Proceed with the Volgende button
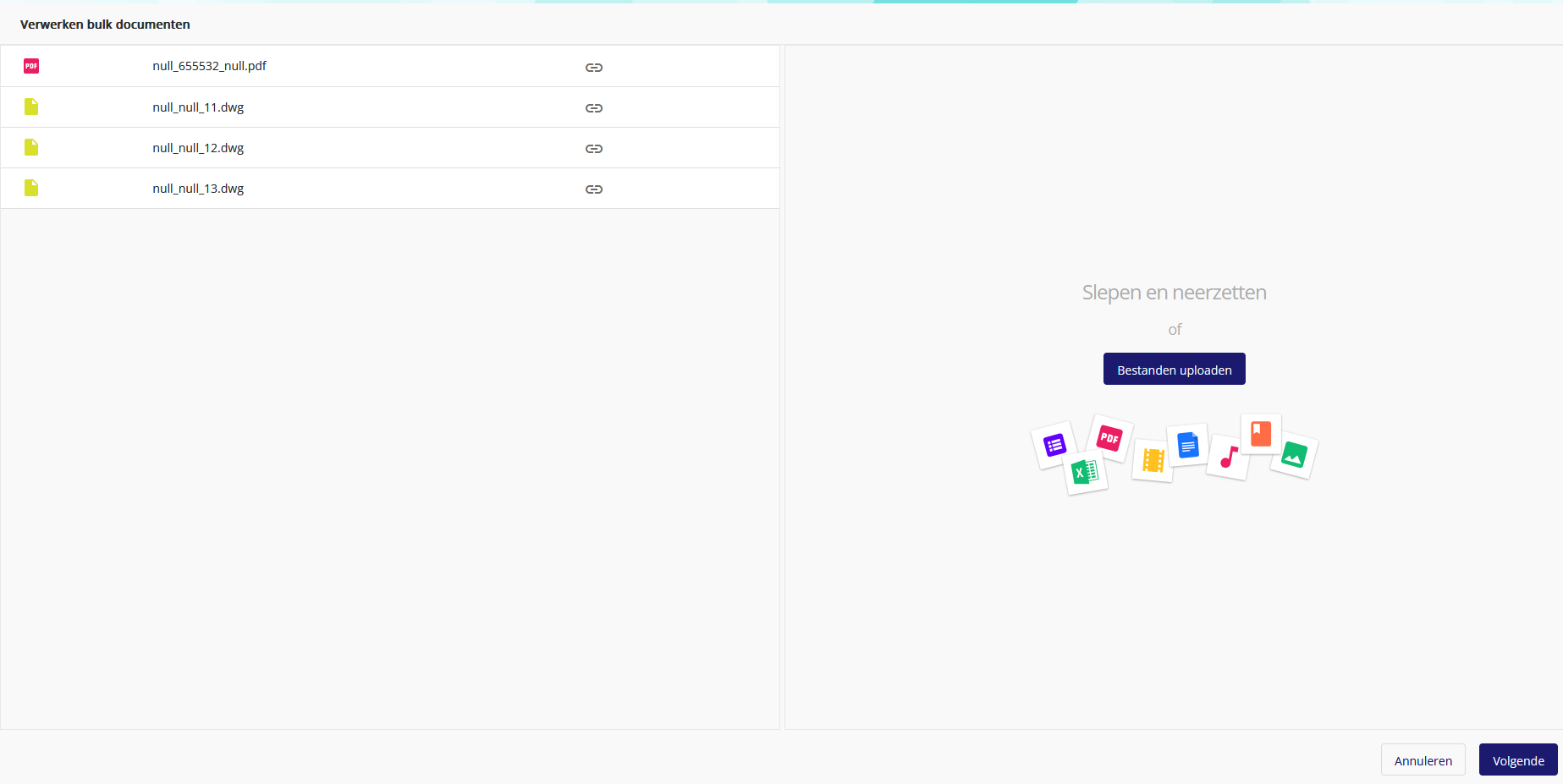The height and width of the screenshot is (784, 1563). [x=1518, y=760]
